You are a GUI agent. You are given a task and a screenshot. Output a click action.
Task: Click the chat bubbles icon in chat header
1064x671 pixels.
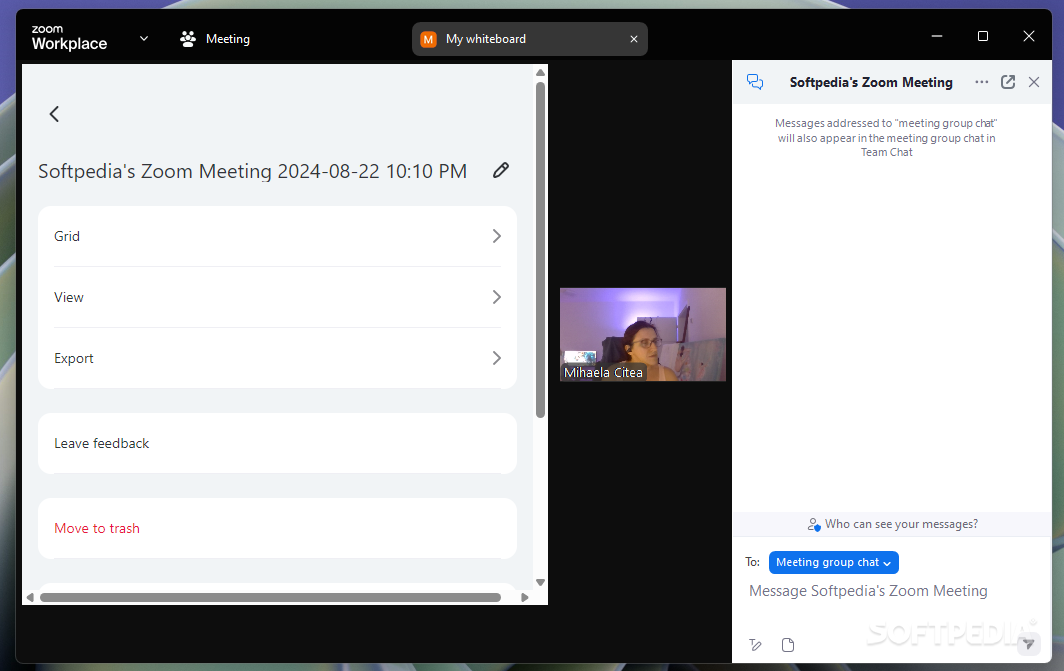click(x=755, y=82)
